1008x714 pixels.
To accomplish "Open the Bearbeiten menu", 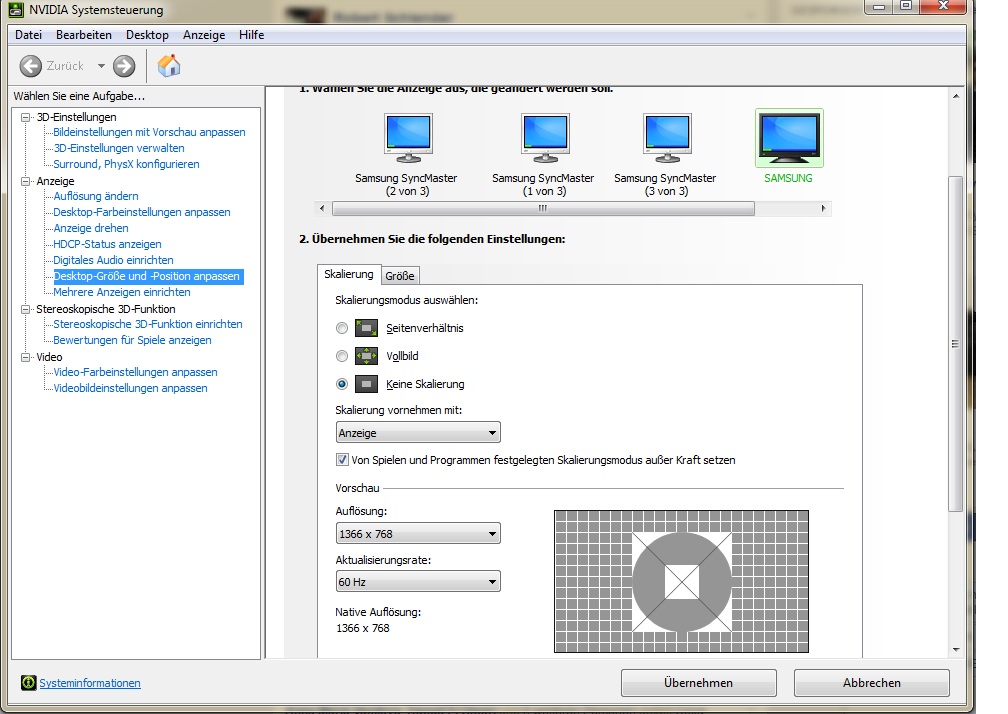I will [84, 35].
